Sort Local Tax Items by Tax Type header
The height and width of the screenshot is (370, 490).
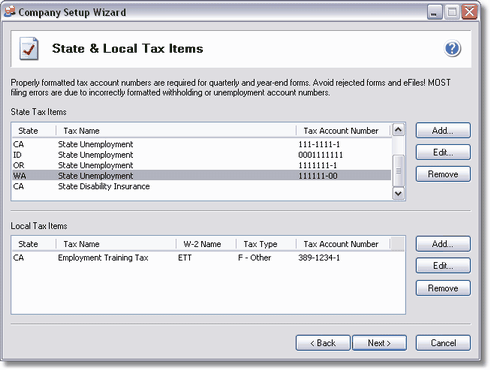[x=266, y=244]
